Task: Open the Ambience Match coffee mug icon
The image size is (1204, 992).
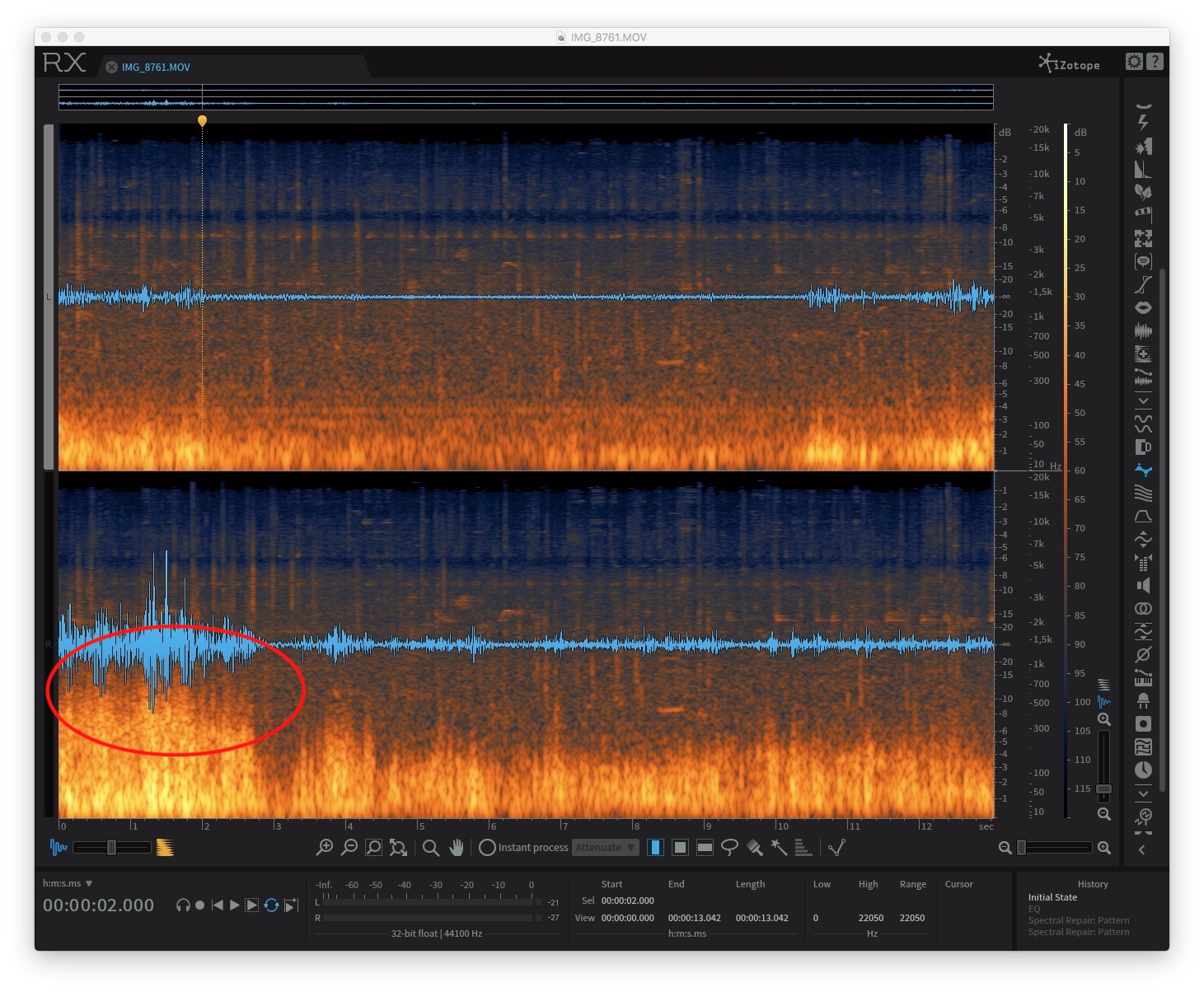Action: (1143, 447)
